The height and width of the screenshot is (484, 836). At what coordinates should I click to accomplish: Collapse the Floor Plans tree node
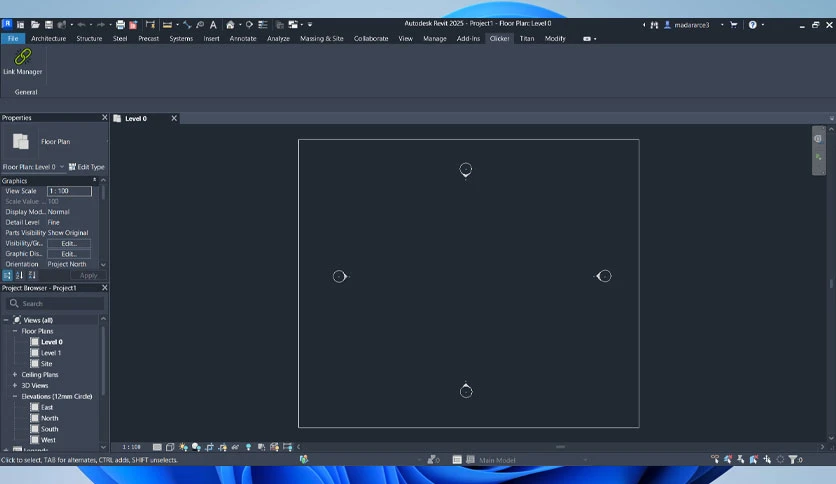(x=15, y=331)
